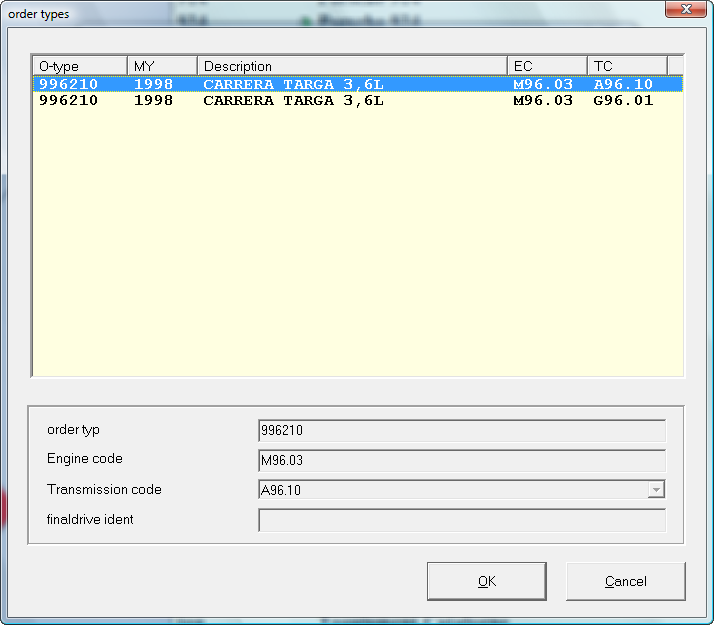Viewport: 714px width, 625px height.
Task: Click 1998 in the highlighted A96.10 row
Action: pos(153,84)
